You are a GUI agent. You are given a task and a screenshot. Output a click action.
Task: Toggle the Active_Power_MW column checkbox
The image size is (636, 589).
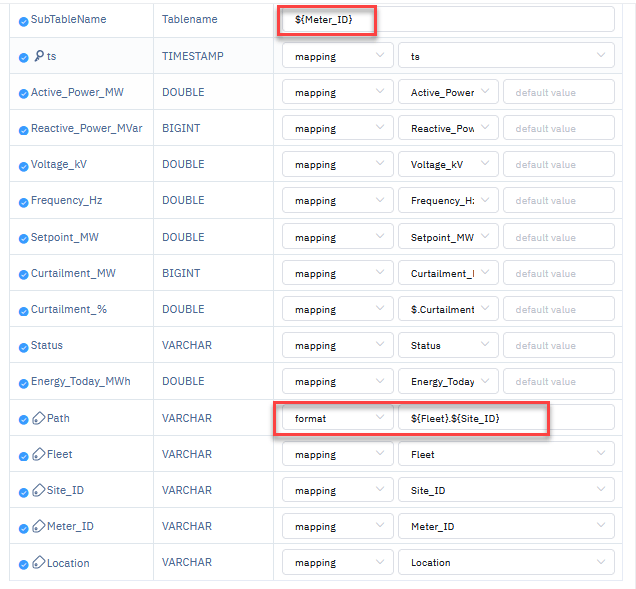[23, 93]
